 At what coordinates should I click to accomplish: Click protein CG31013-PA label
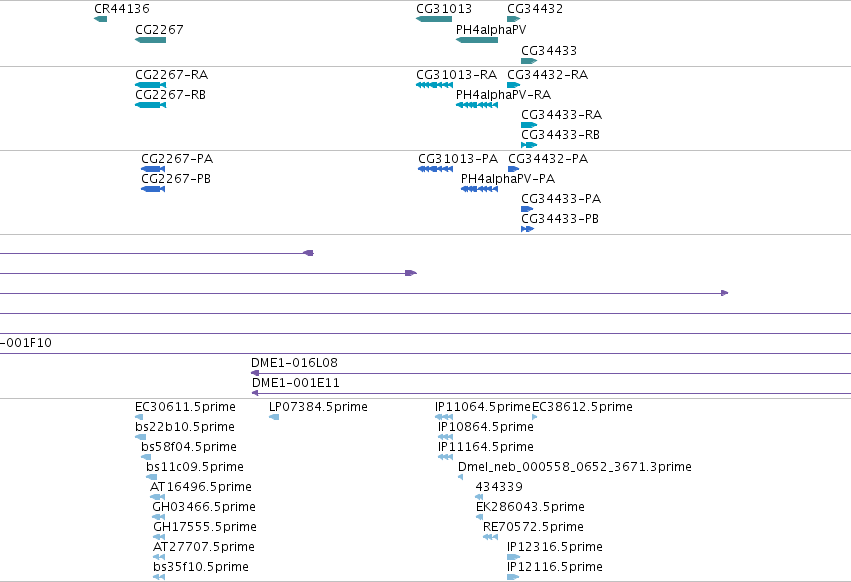(x=458, y=159)
